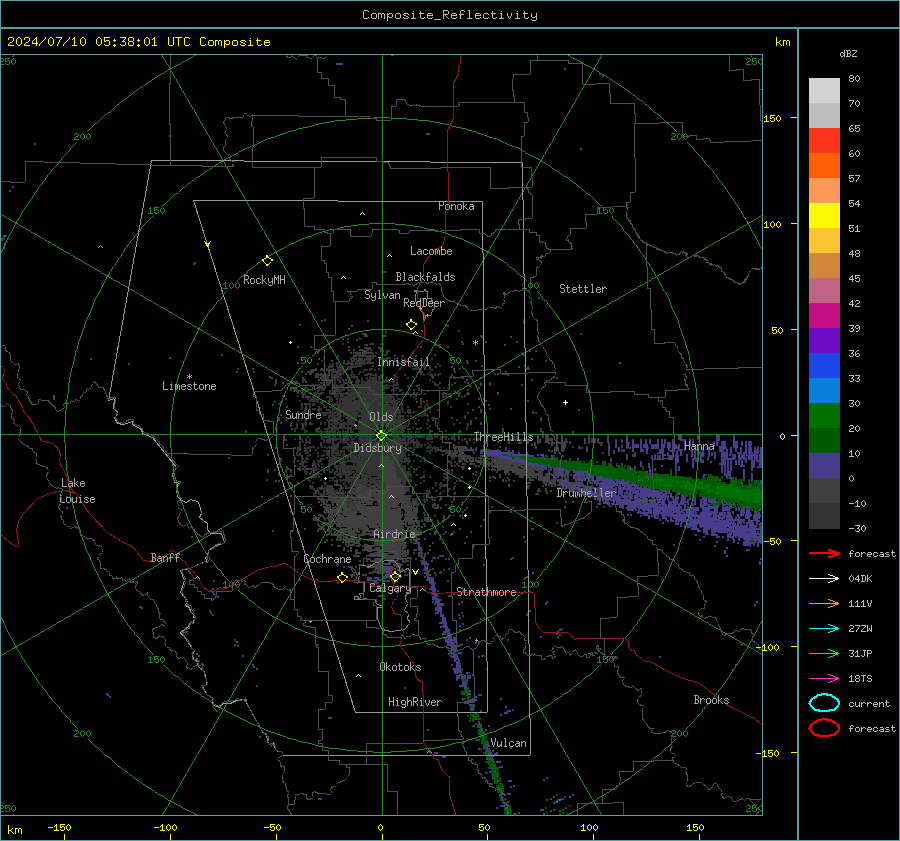Click the green 31JP arrow in legend
This screenshot has height=841, width=900.
[824, 653]
